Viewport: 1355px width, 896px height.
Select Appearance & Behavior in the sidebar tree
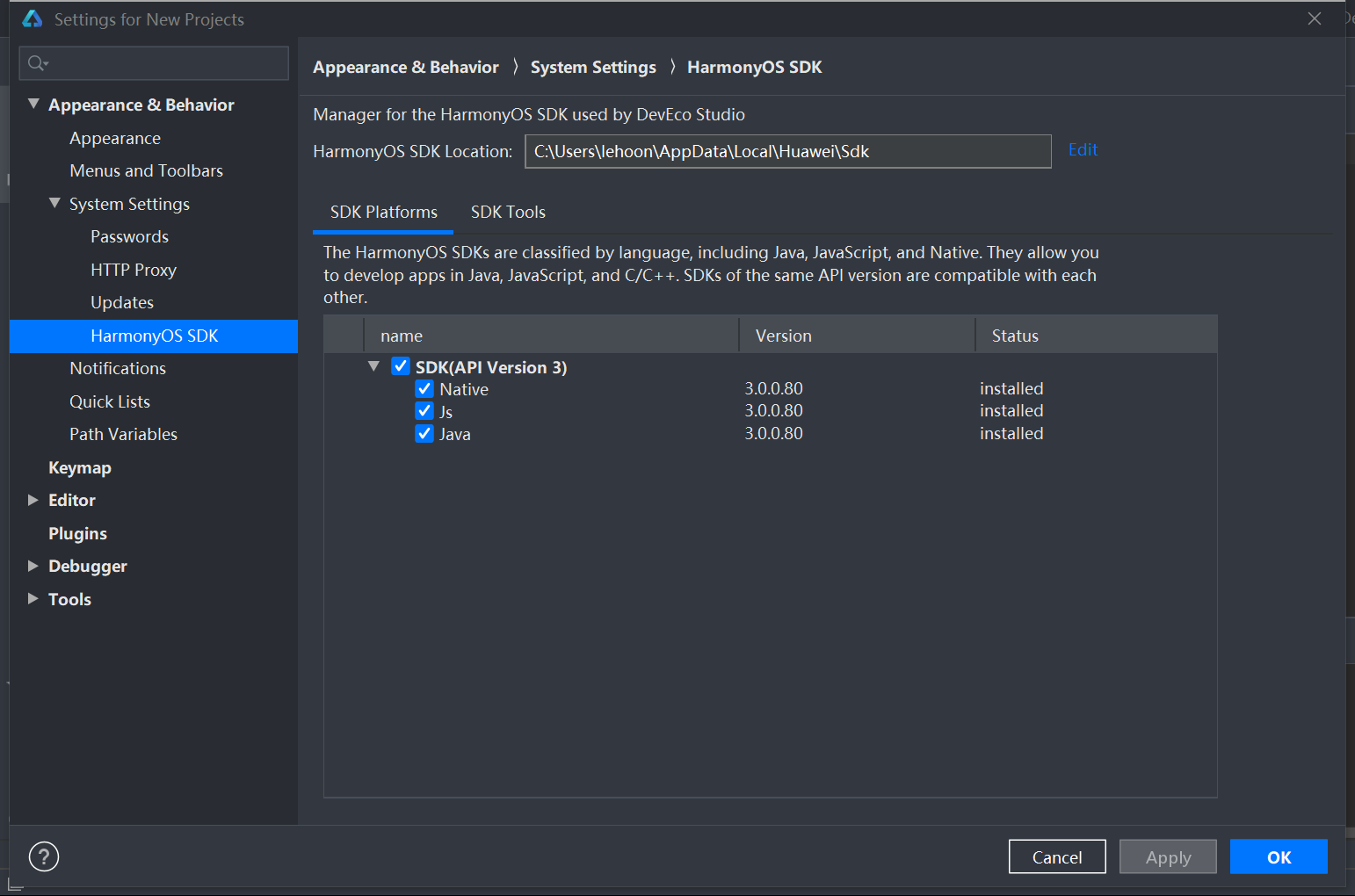141,105
